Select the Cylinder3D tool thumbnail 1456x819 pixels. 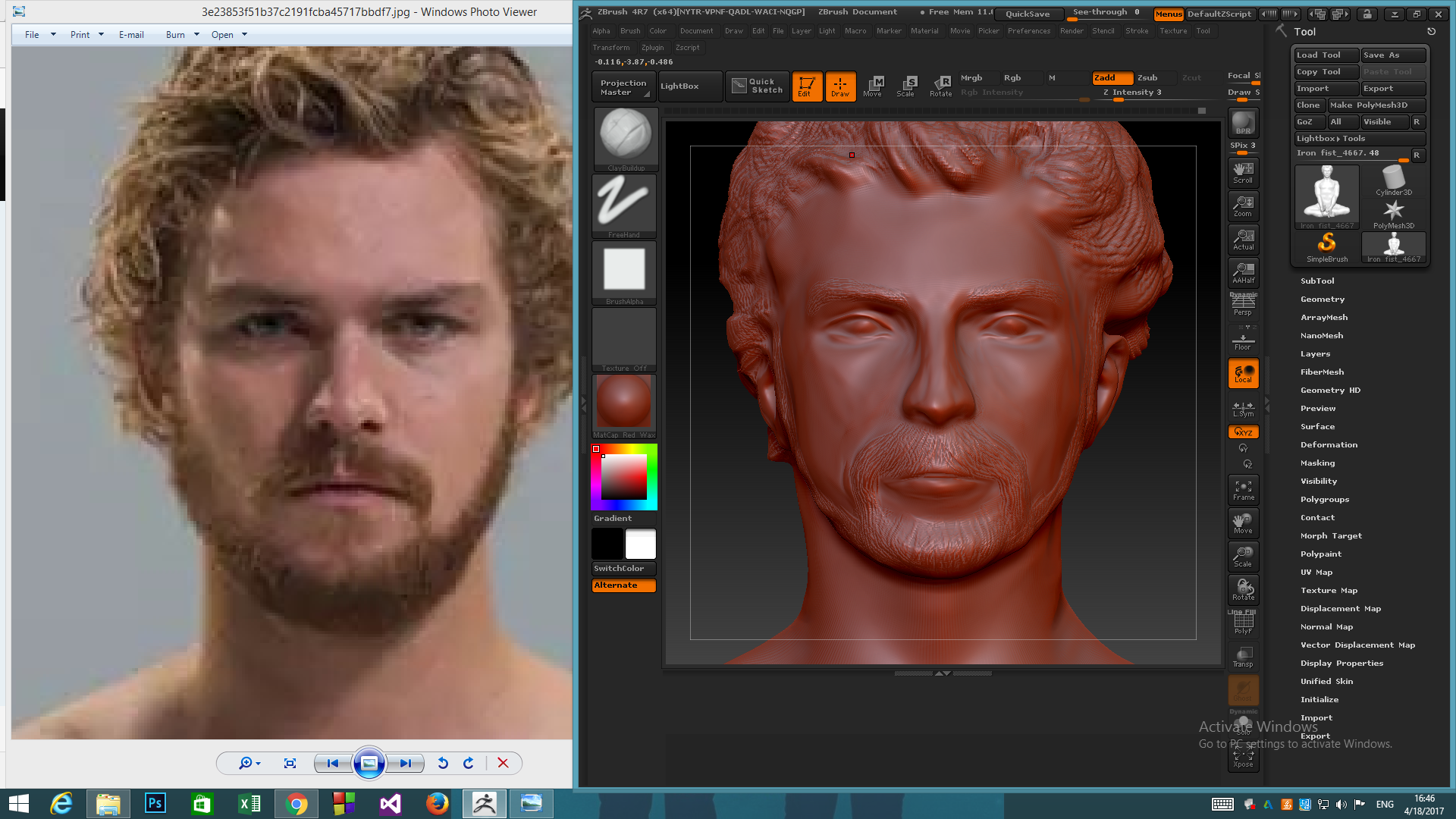1393,181
